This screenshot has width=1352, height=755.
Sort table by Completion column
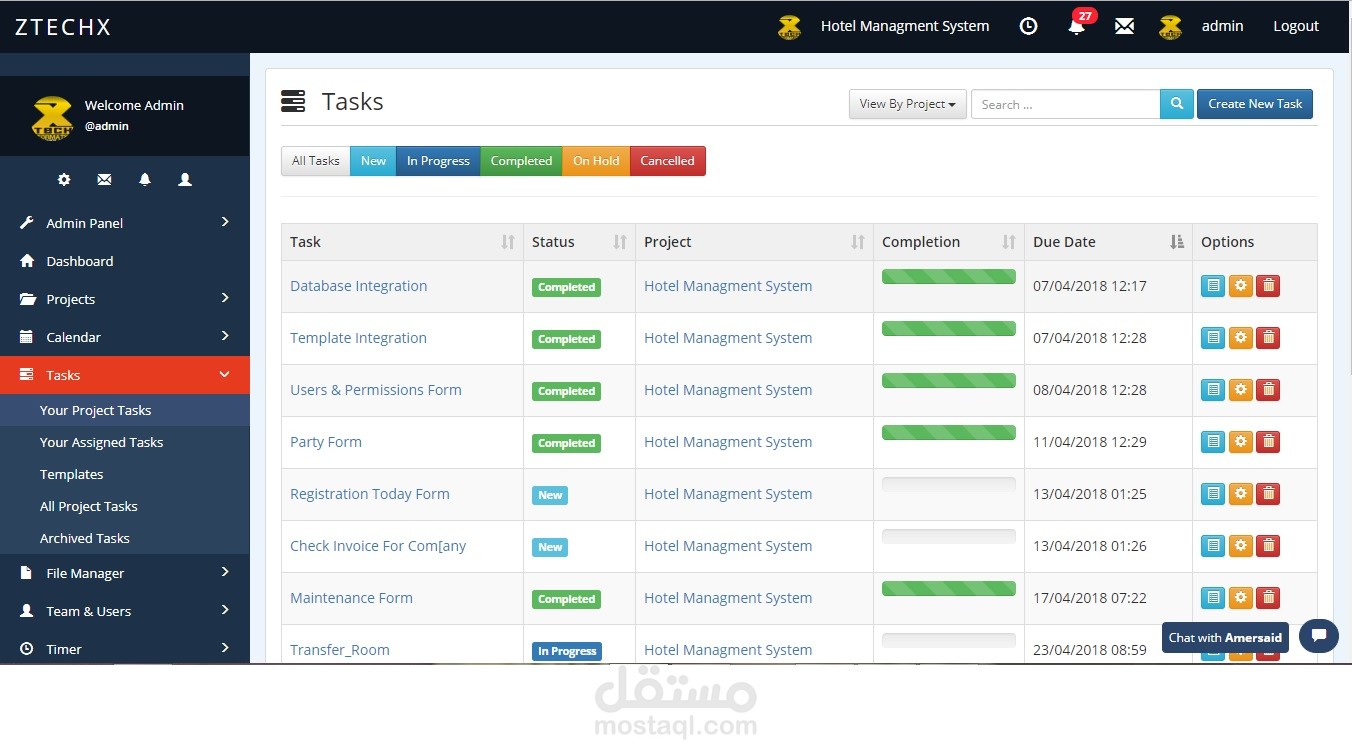point(949,242)
